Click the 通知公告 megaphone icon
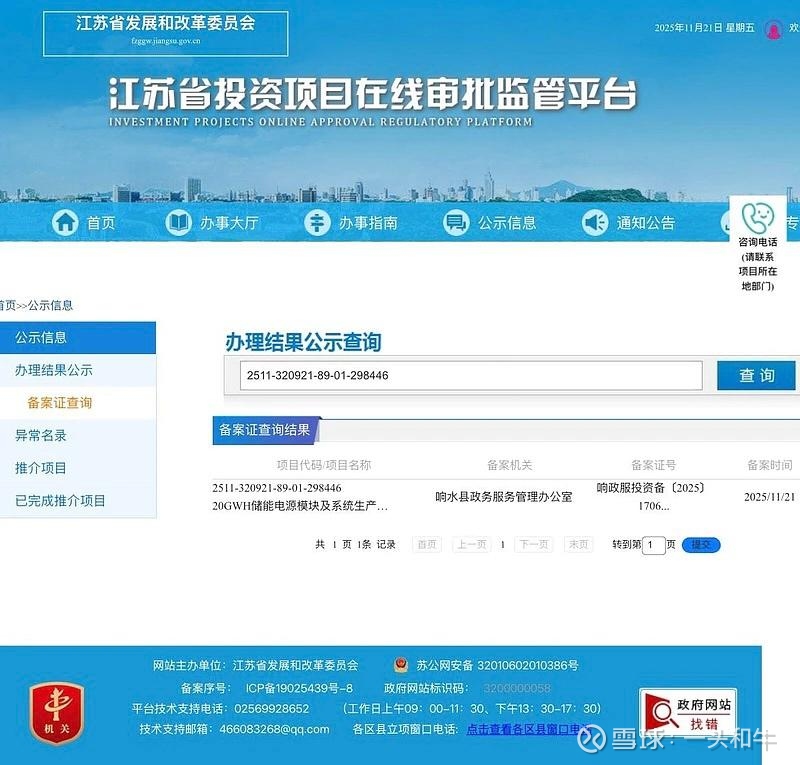The height and width of the screenshot is (765, 800). click(x=597, y=223)
